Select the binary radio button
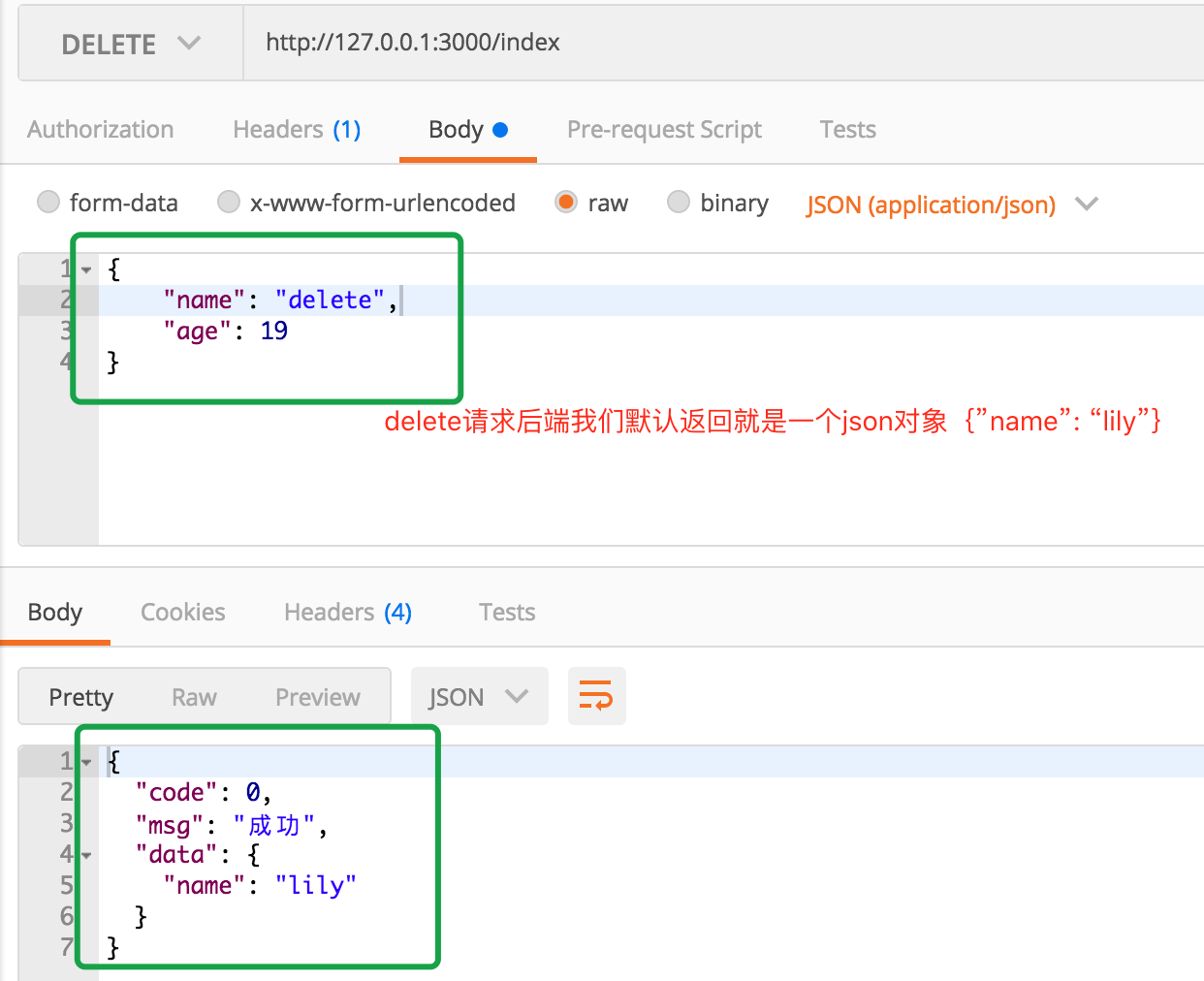Viewport: 1204px width, 981px height. click(x=679, y=202)
